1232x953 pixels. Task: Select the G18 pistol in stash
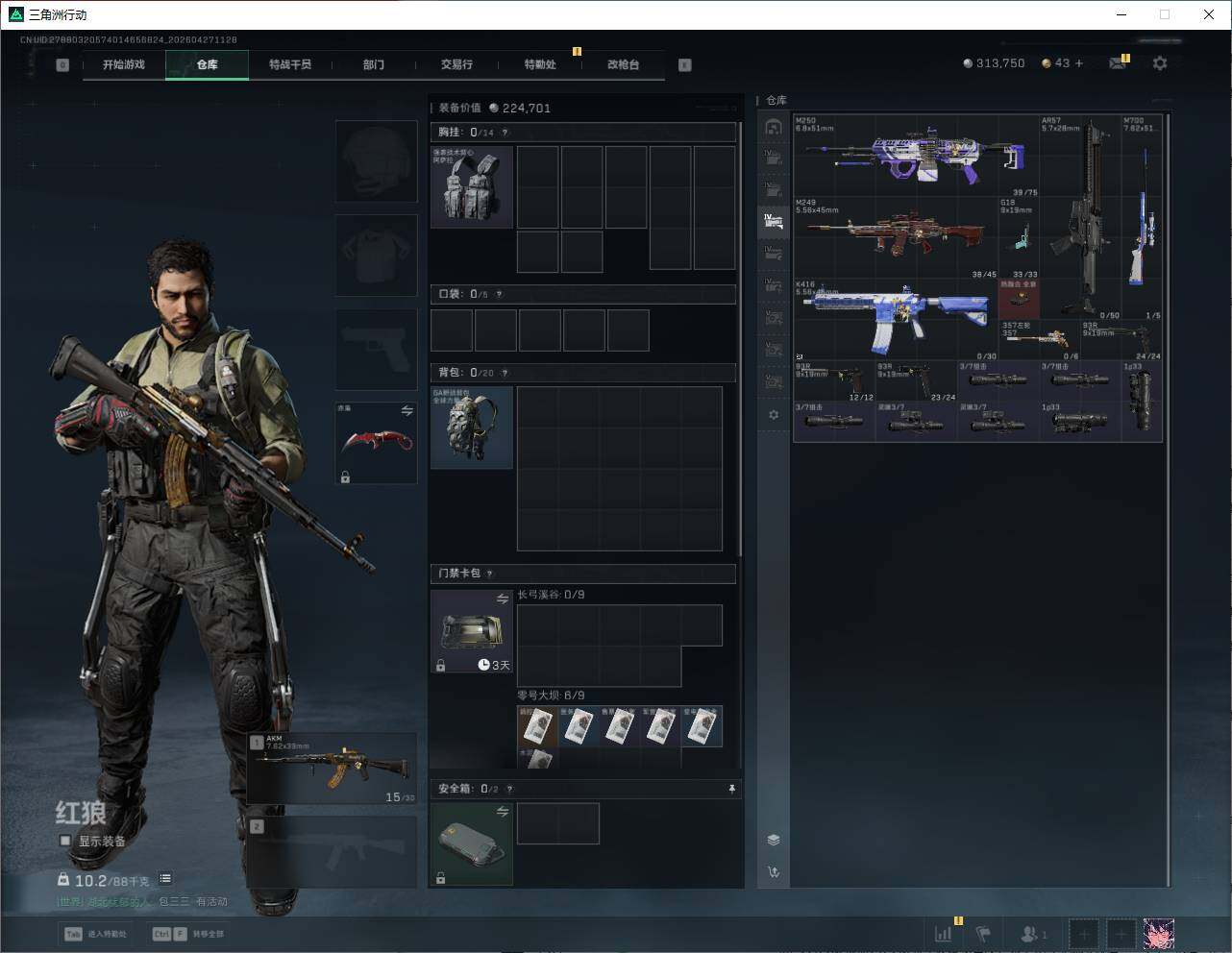pos(1019,238)
